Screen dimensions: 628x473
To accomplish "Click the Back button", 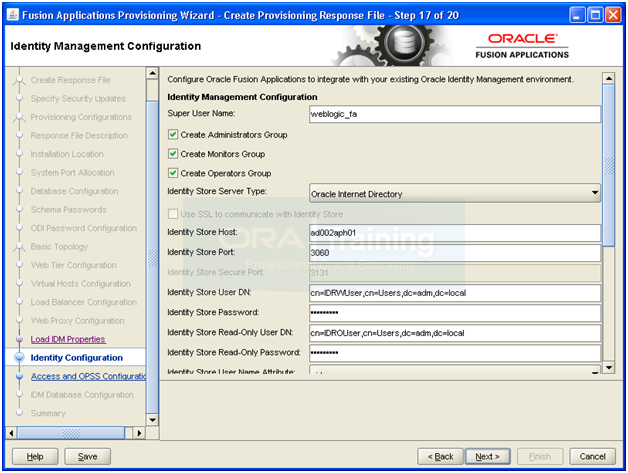I will pos(440,456).
